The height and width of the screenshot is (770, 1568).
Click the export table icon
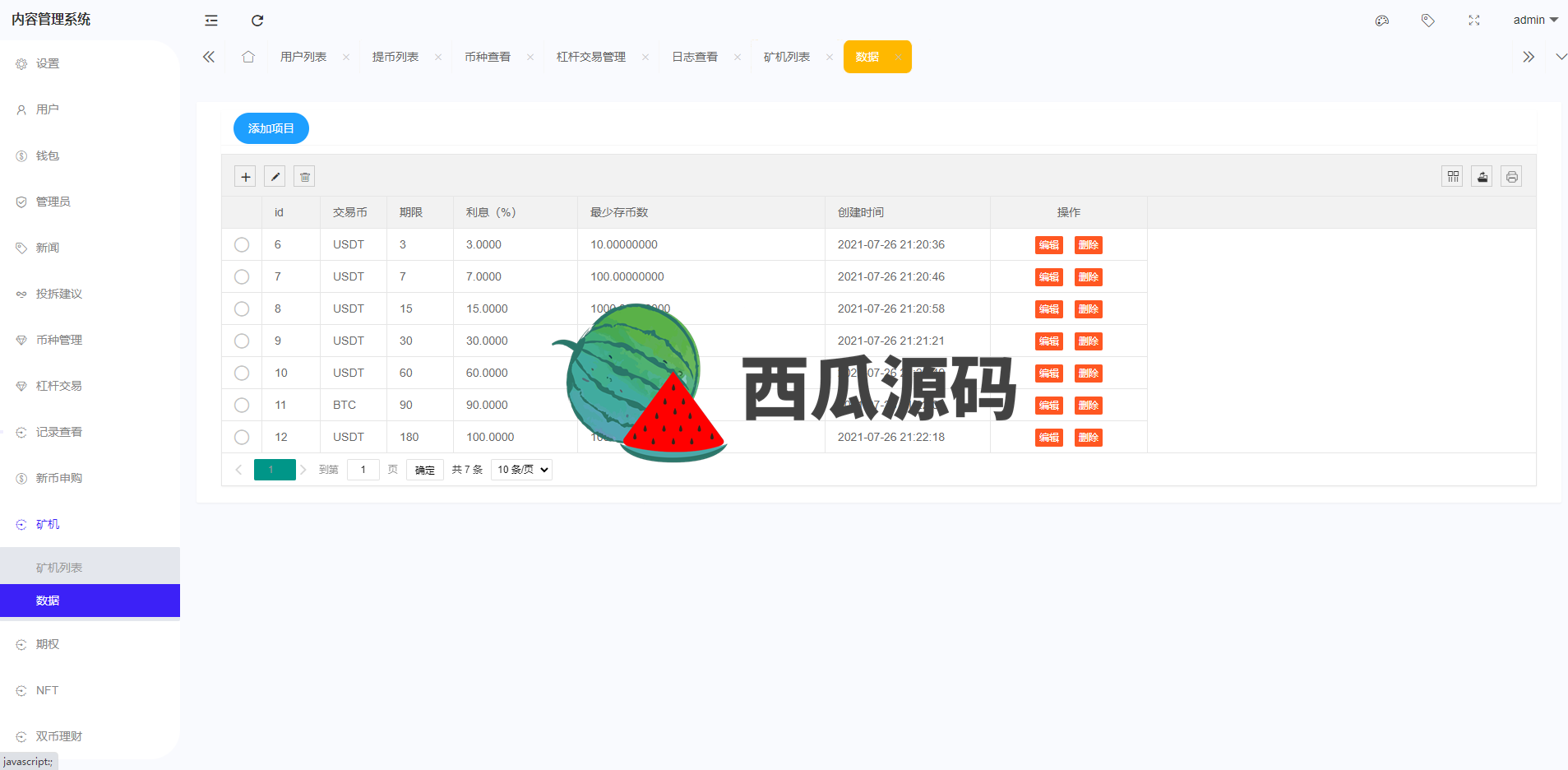point(1482,176)
